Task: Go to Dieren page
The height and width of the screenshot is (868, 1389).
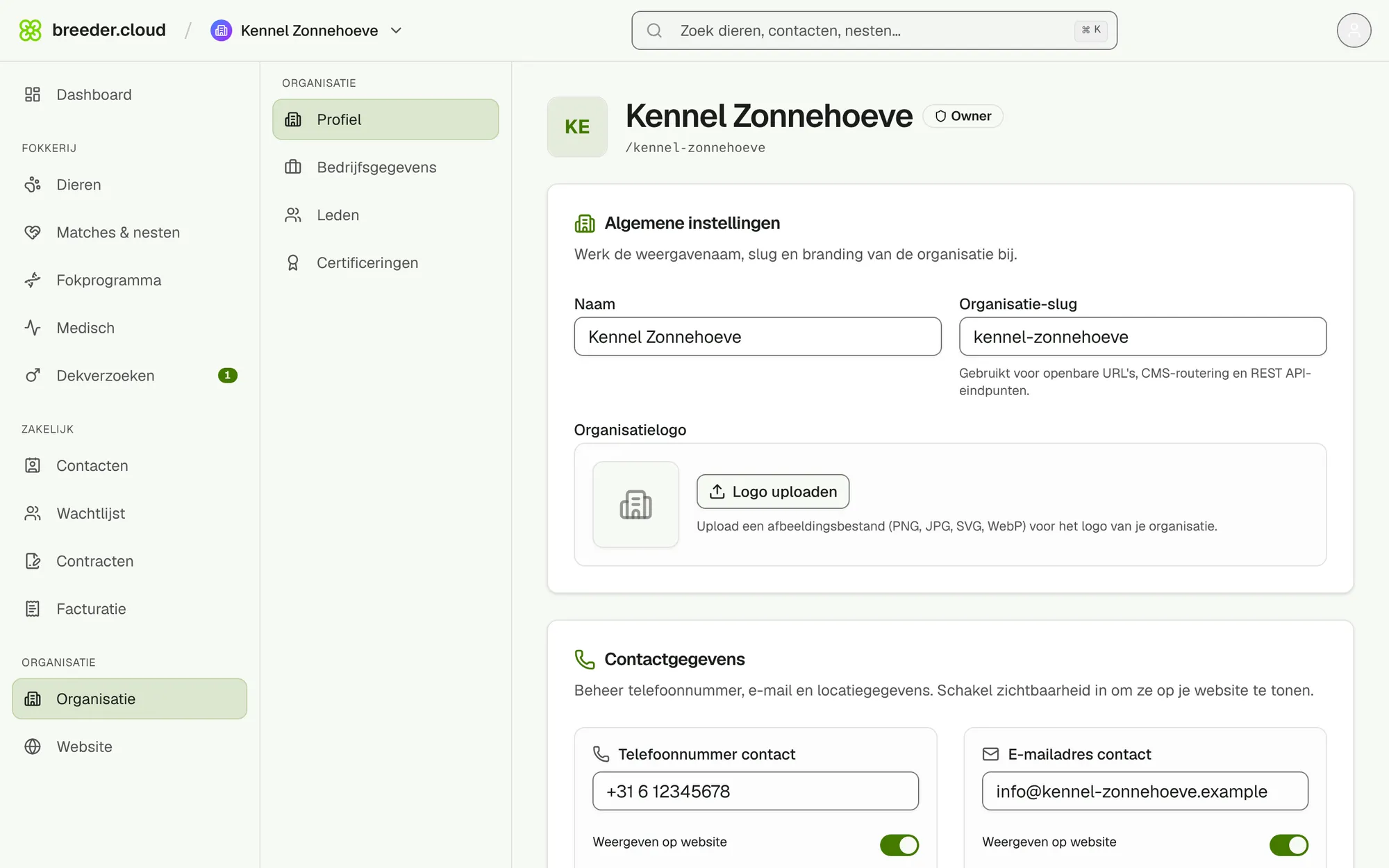Action: [130, 185]
